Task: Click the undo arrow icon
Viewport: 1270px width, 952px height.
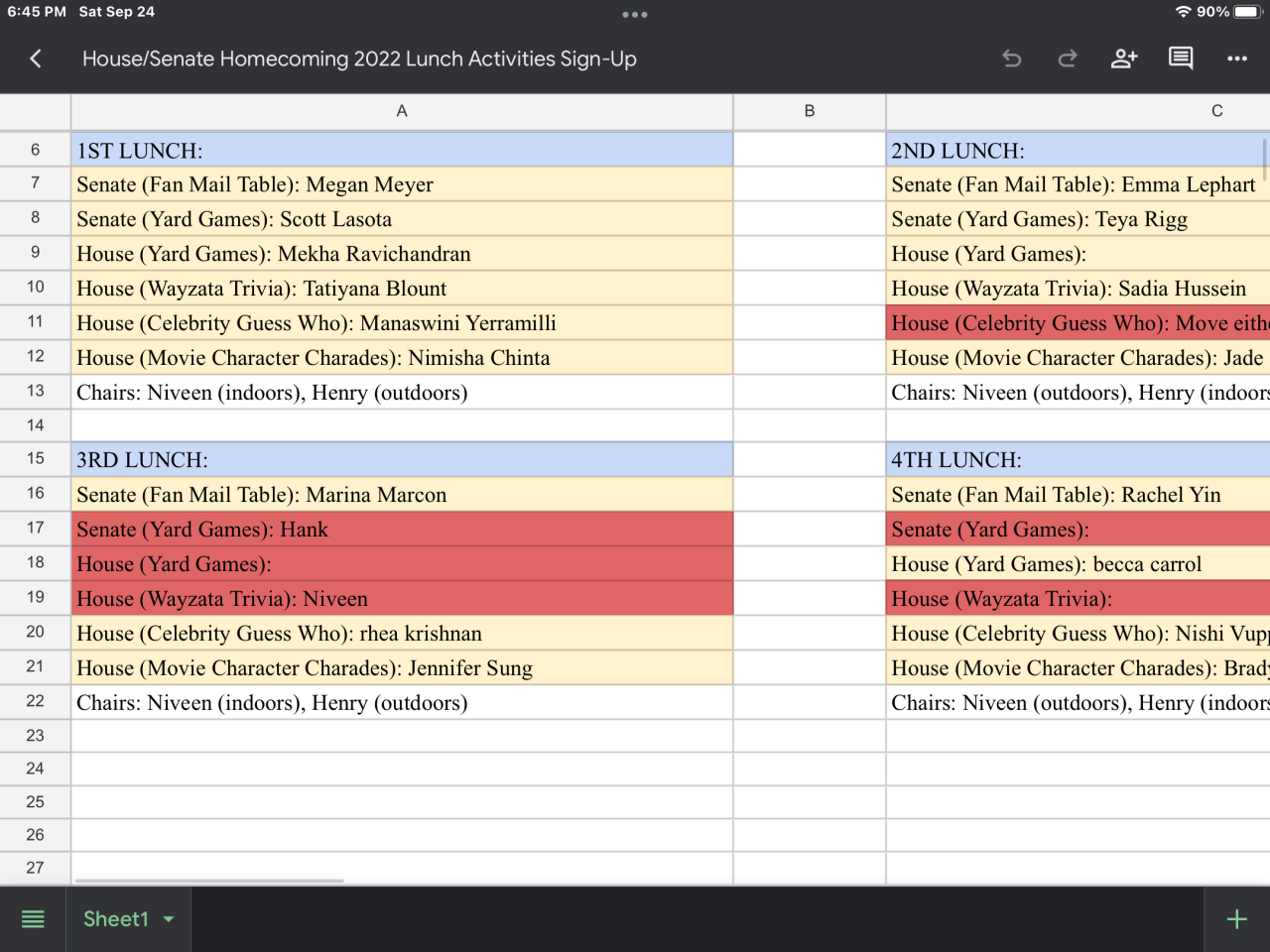Action: [1011, 59]
